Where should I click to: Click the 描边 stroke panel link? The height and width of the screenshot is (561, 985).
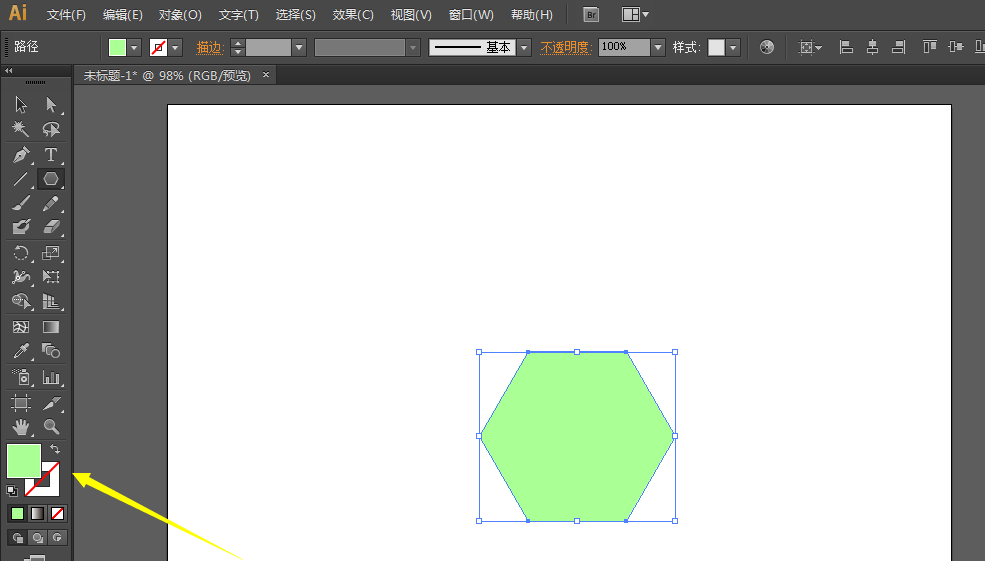pyautogui.click(x=209, y=47)
